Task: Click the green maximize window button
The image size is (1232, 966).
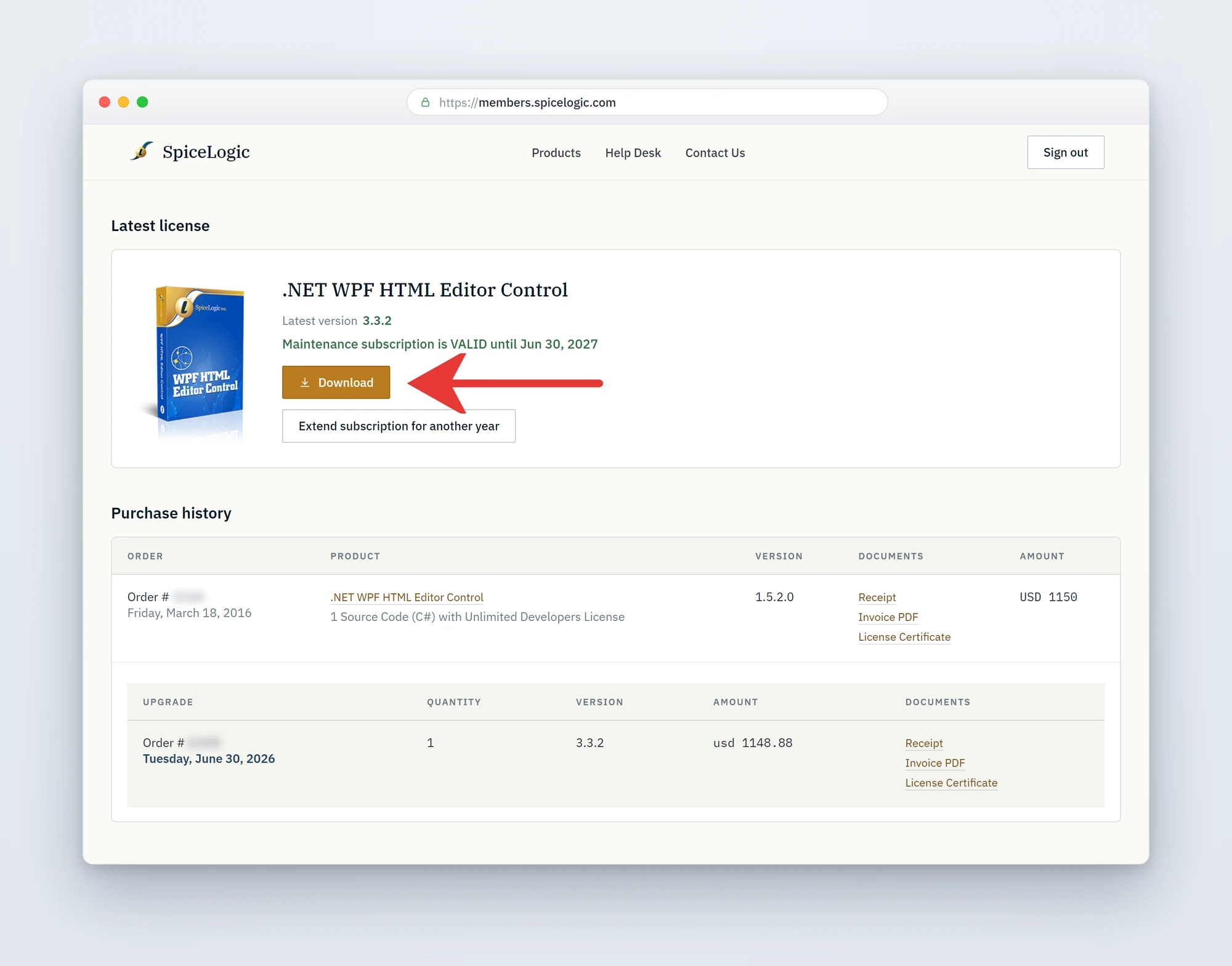Action: tap(142, 102)
